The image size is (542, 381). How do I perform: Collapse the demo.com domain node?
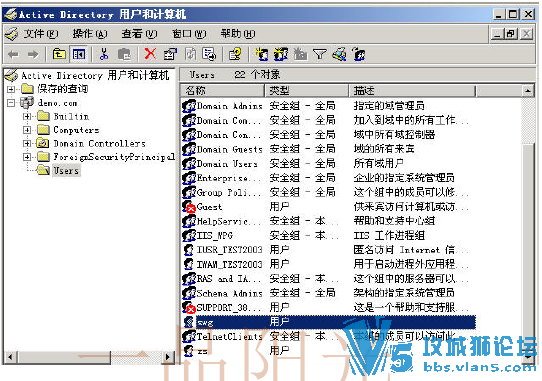(11, 103)
